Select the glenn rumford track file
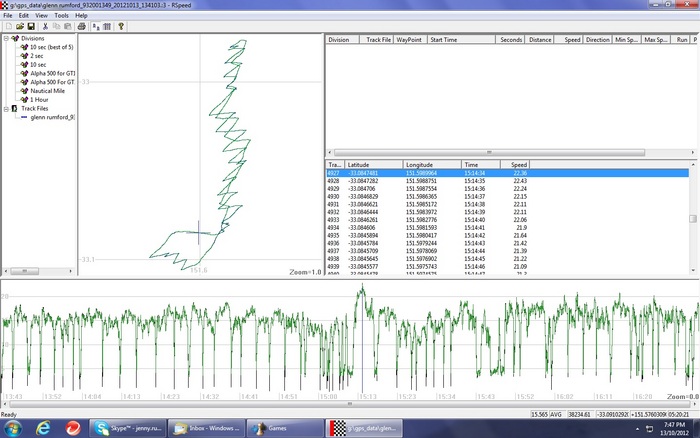 click(x=52, y=117)
